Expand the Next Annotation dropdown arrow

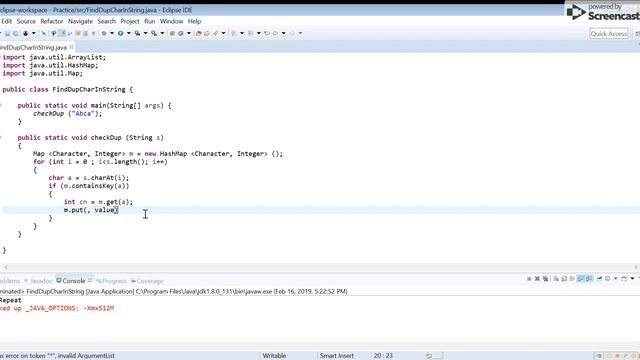(242, 33)
